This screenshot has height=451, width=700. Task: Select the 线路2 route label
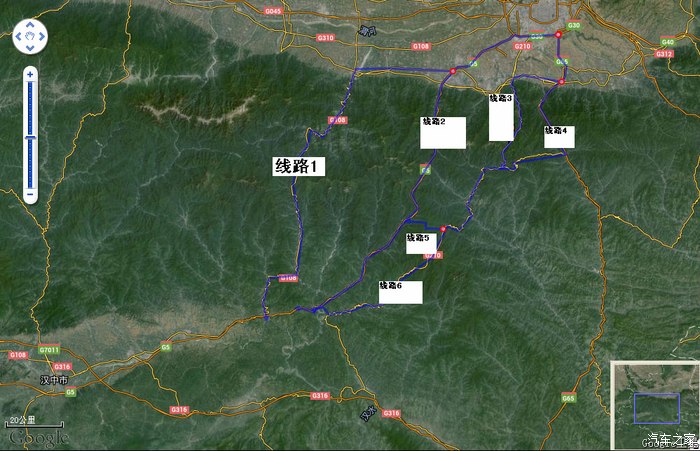(x=442, y=132)
